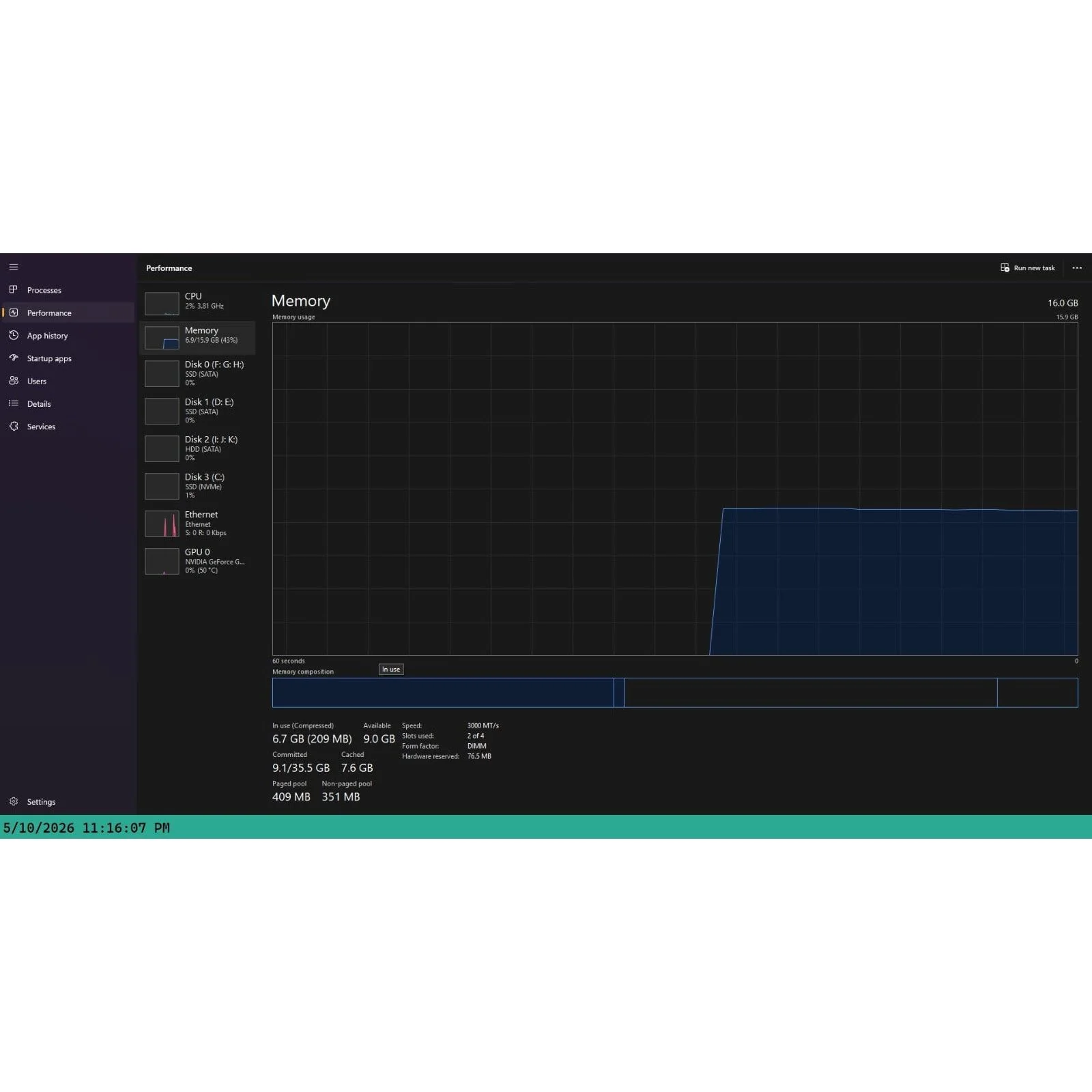Click the Details list icon
Viewport: 1092px width, 1092px height.
pos(14,403)
